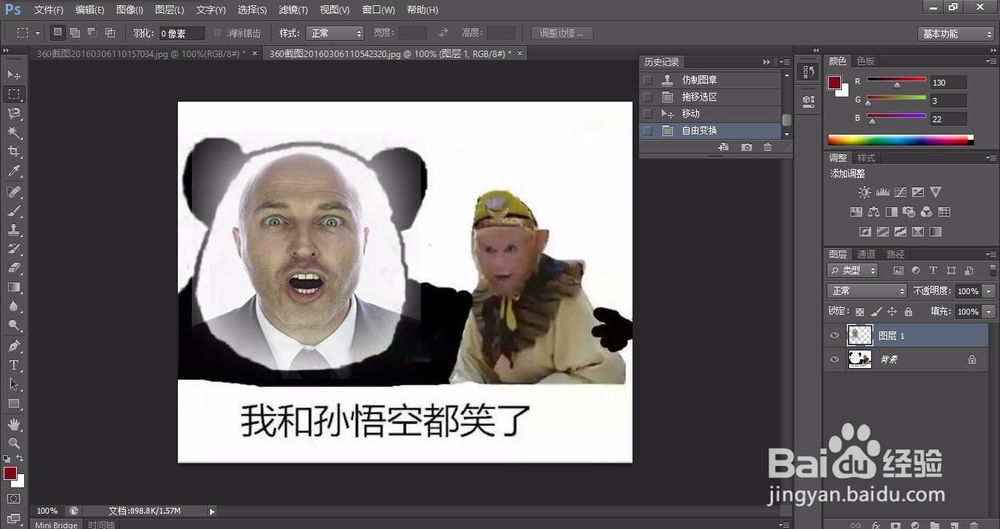Select the Eraser tool

[x=13, y=268]
